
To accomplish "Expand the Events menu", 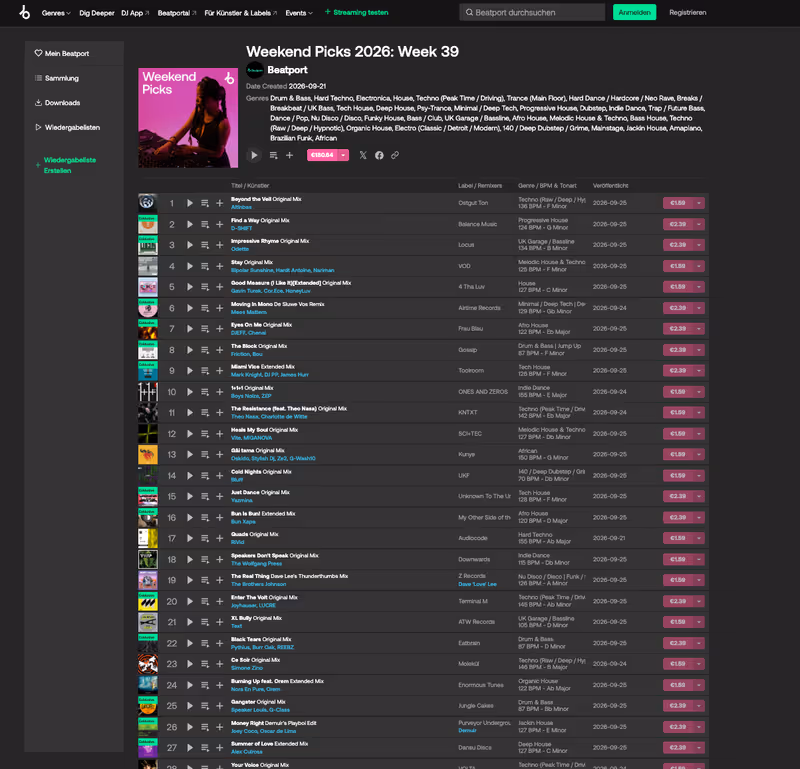I will coord(299,13).
